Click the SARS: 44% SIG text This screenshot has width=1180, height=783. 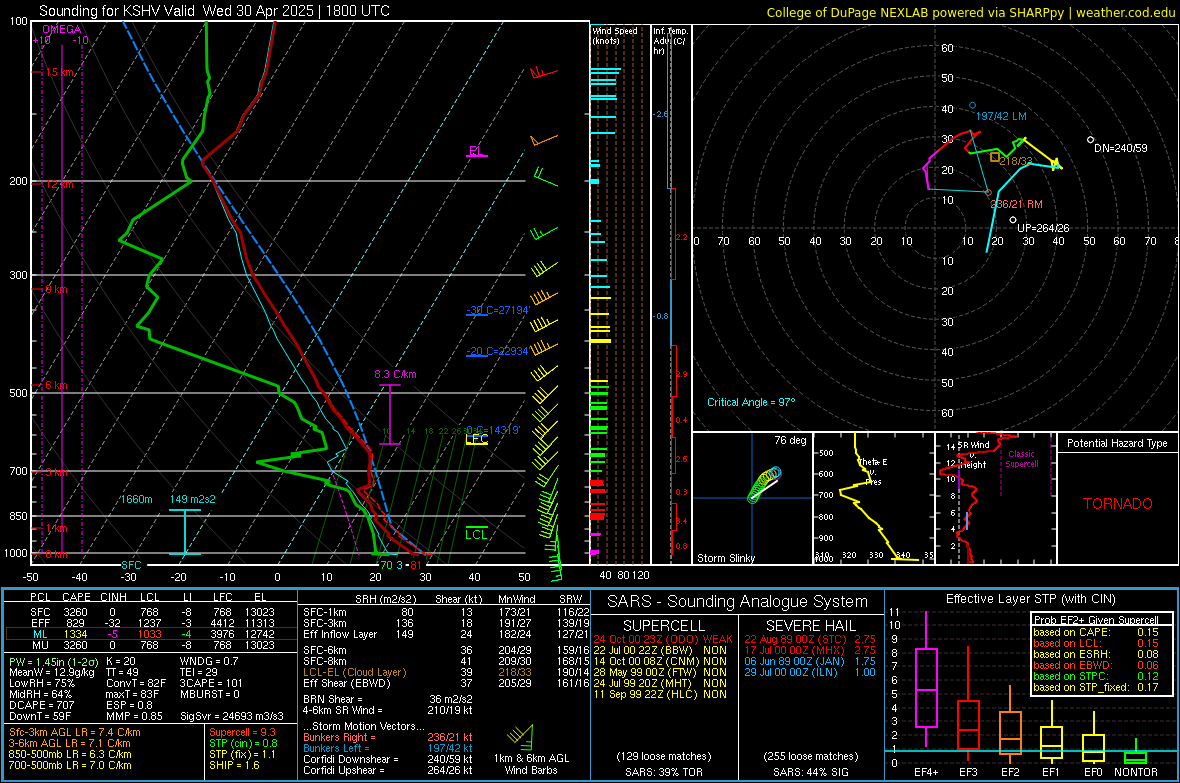pos(810,772)
